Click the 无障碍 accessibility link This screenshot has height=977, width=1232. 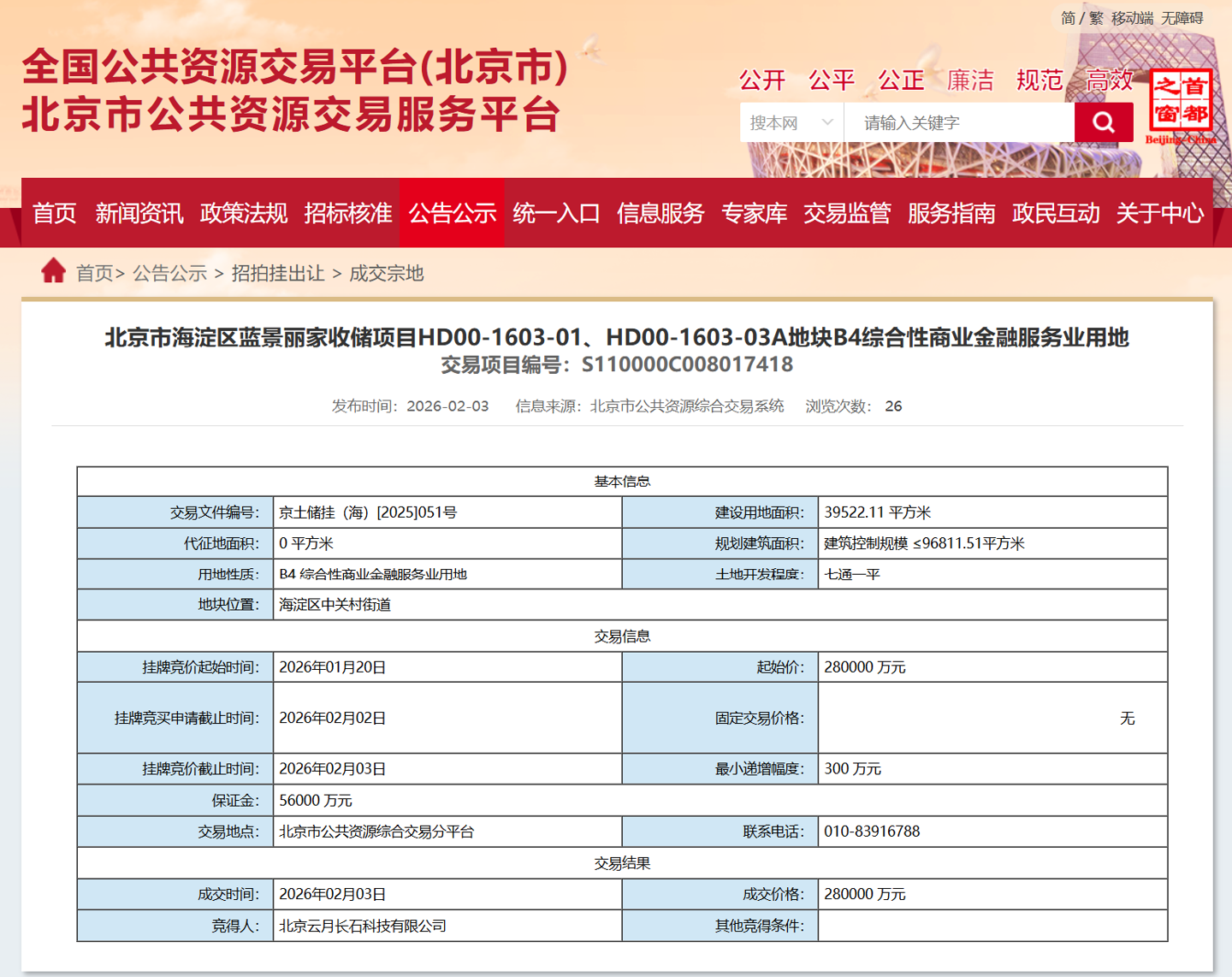pos(1182,18)
